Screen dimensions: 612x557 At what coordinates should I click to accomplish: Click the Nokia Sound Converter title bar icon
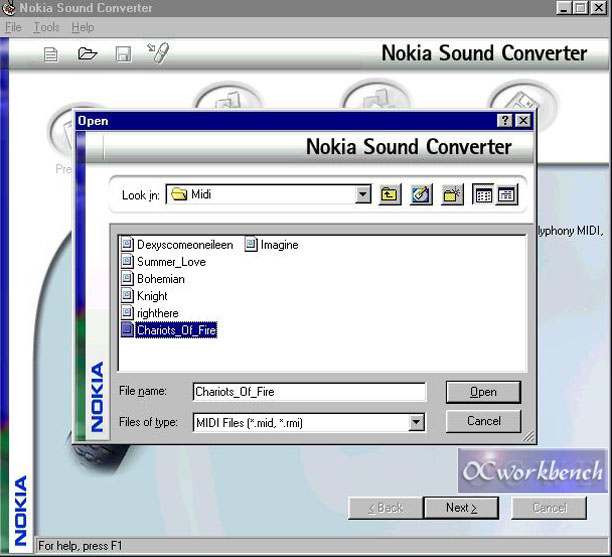[x=9, y=7]
